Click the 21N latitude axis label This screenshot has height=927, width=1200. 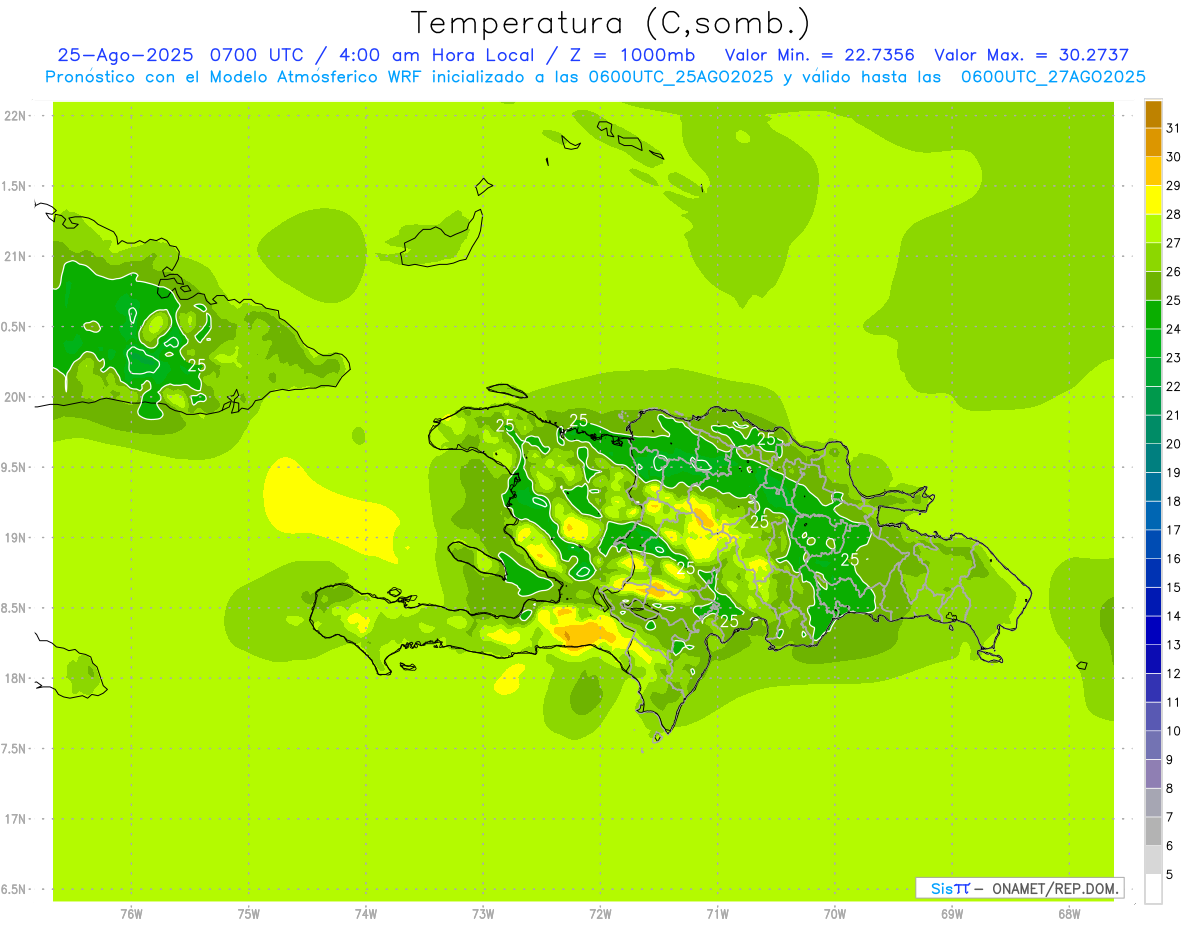15,256
